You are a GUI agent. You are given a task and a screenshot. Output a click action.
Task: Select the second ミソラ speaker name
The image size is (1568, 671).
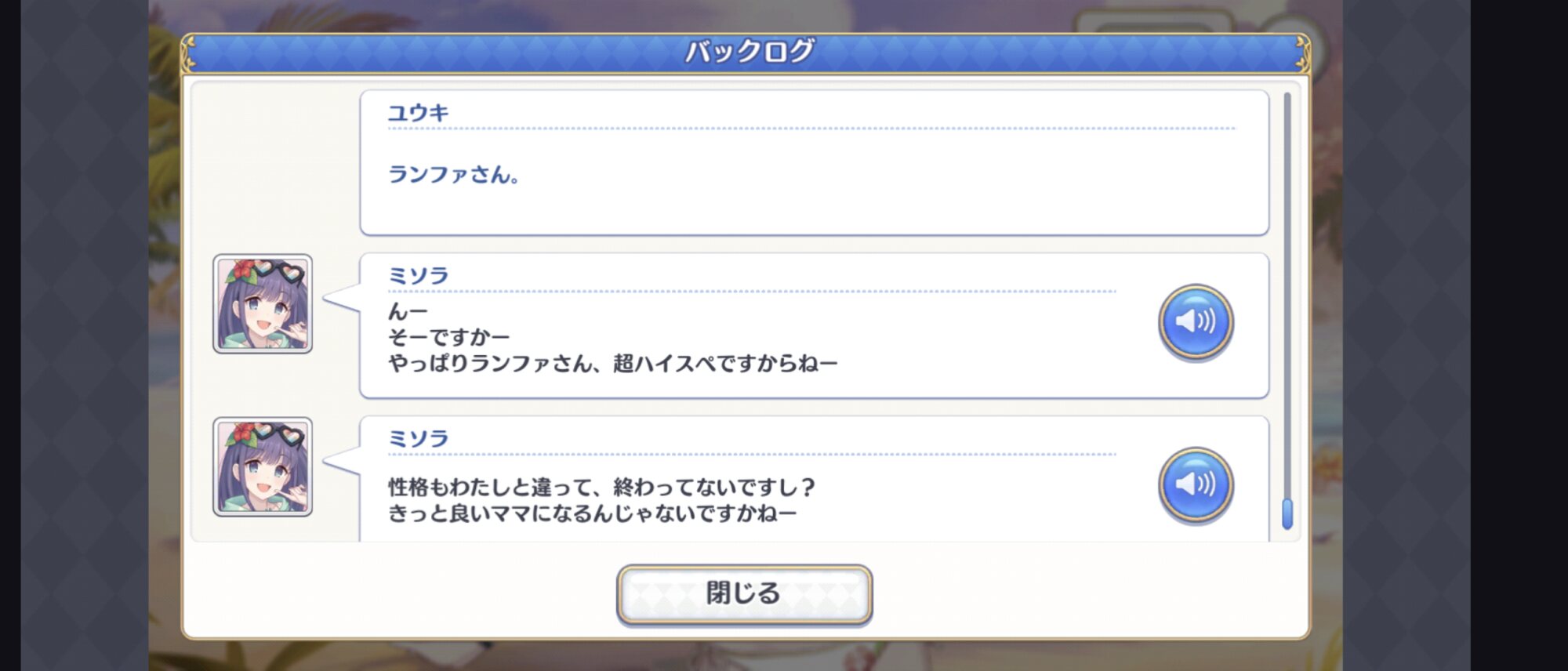pyautogui.click(x=419, y=439)
